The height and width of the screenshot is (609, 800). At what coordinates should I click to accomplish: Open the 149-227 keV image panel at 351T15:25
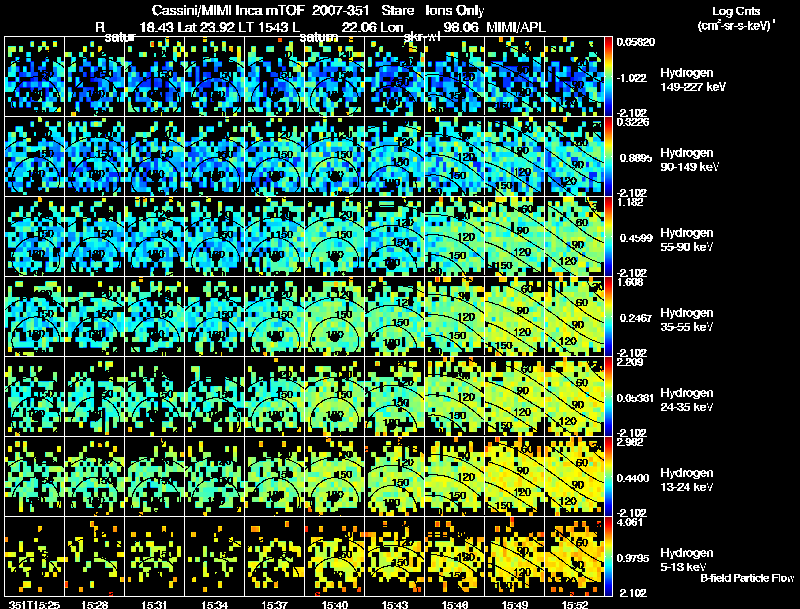35,77
